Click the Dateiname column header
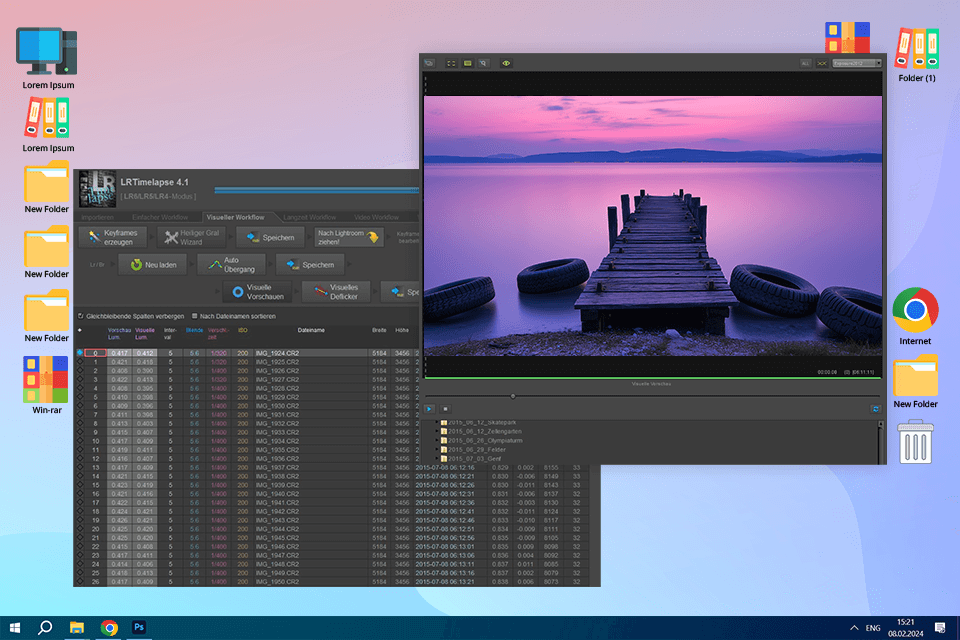The image size is (960, 640). pos(311,330)
